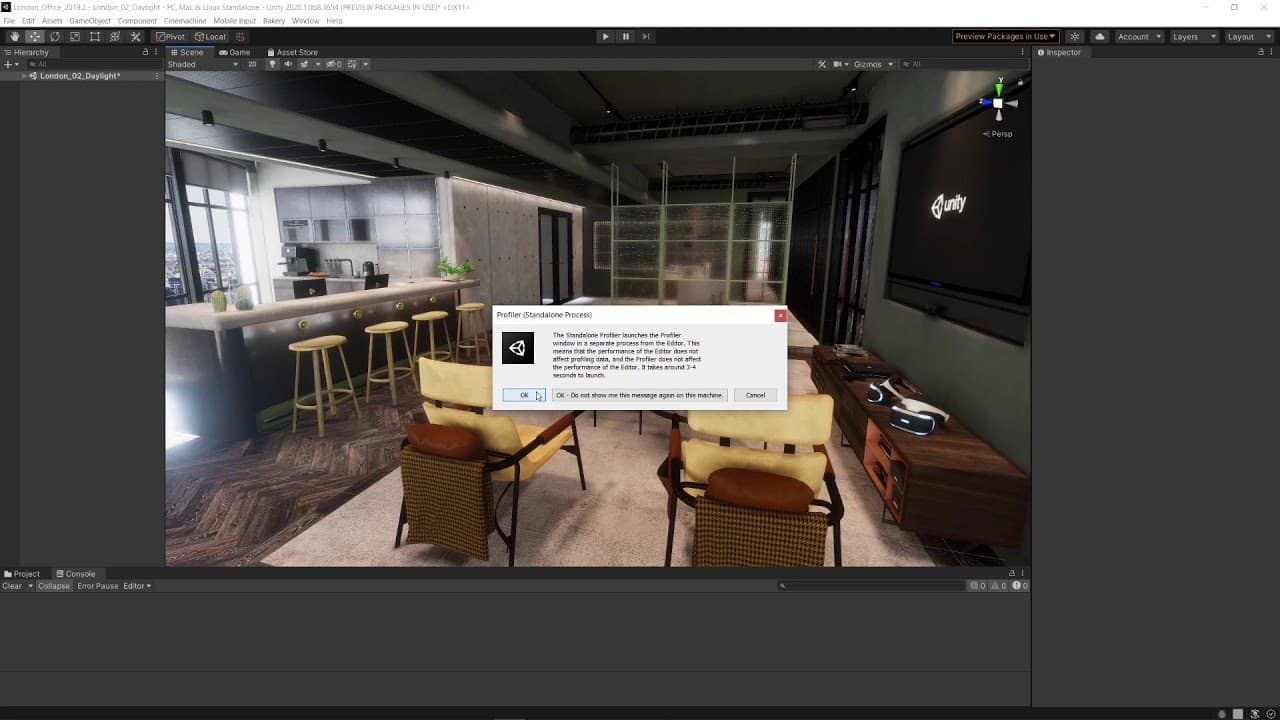Select the Scale tool

pyautogui.click(x=74, y=37)
